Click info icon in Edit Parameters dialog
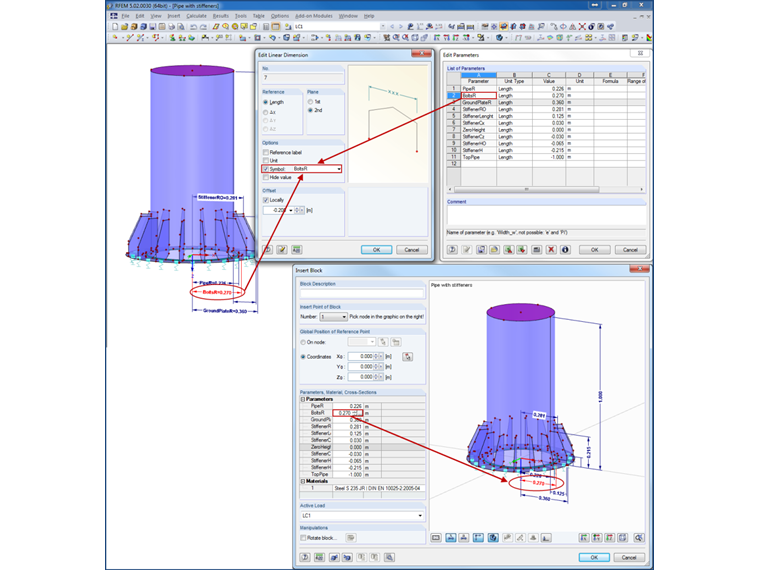The image size is (760, 570). (x=565, y=250)
